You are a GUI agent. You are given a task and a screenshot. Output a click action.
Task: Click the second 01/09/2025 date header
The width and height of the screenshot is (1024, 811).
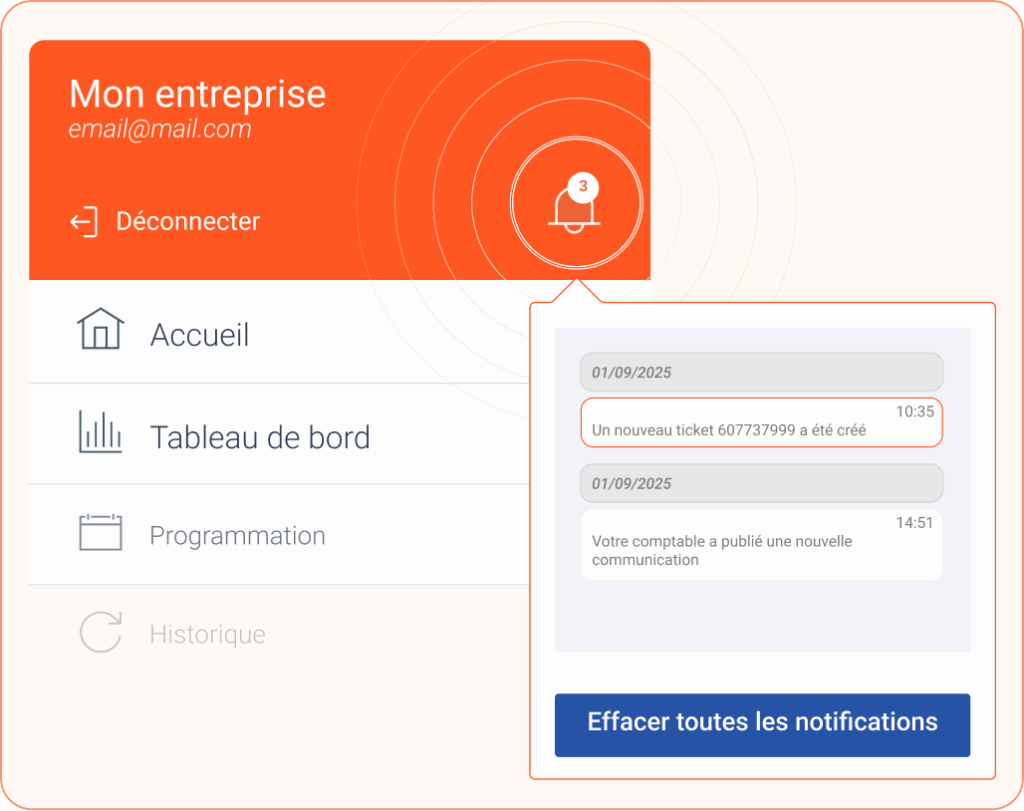pos(761,483)
